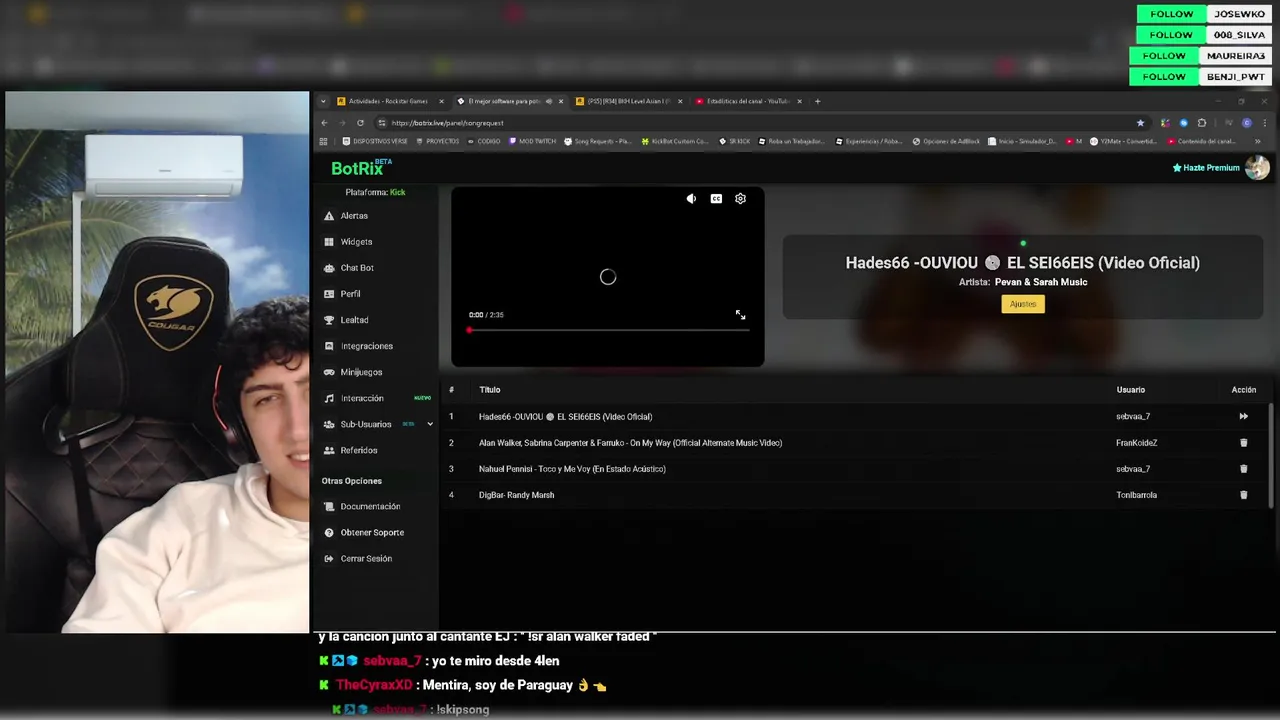Toggle captions CC in the player
The height and width of the screenshot is (720, 1280).
[x=716, y=199]
